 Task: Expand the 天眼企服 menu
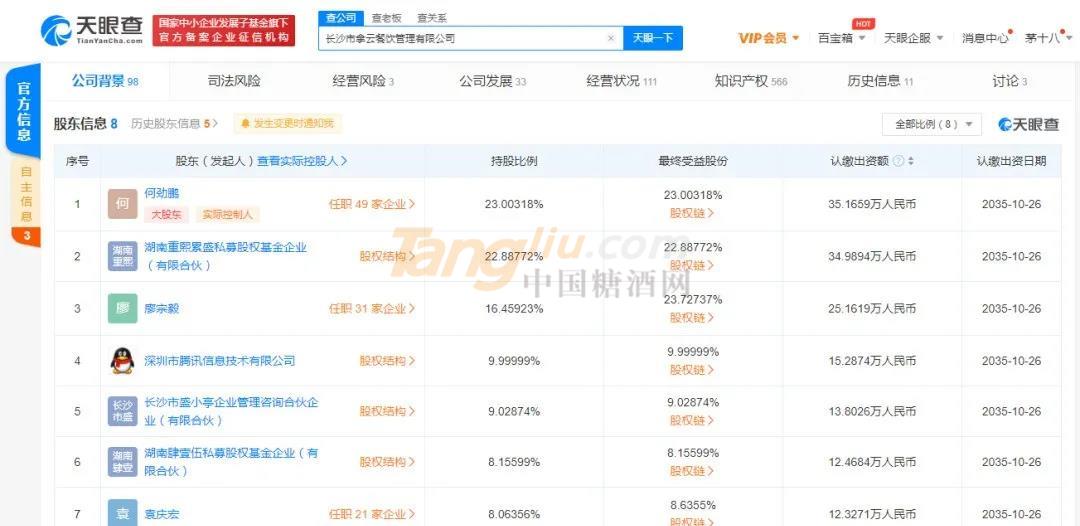point(913,38)
